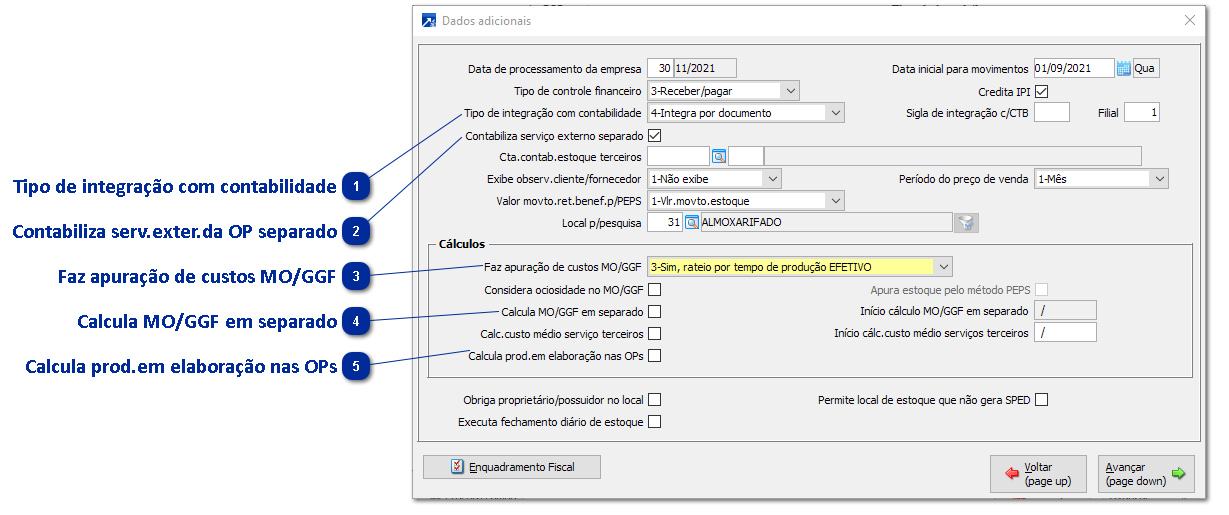Click the Cta.contab.estoque terceiros code field
This screenshot has height=515, width=1229.
[679, 157]
